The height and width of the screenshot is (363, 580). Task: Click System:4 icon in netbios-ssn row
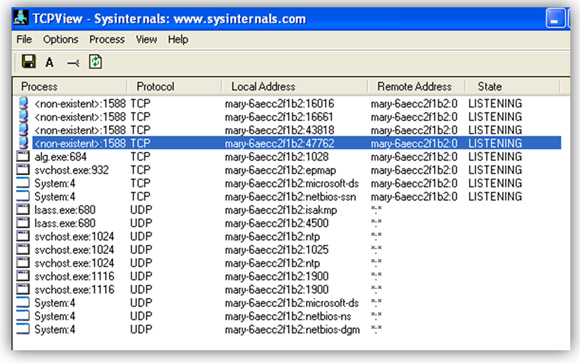pos(23,196)
